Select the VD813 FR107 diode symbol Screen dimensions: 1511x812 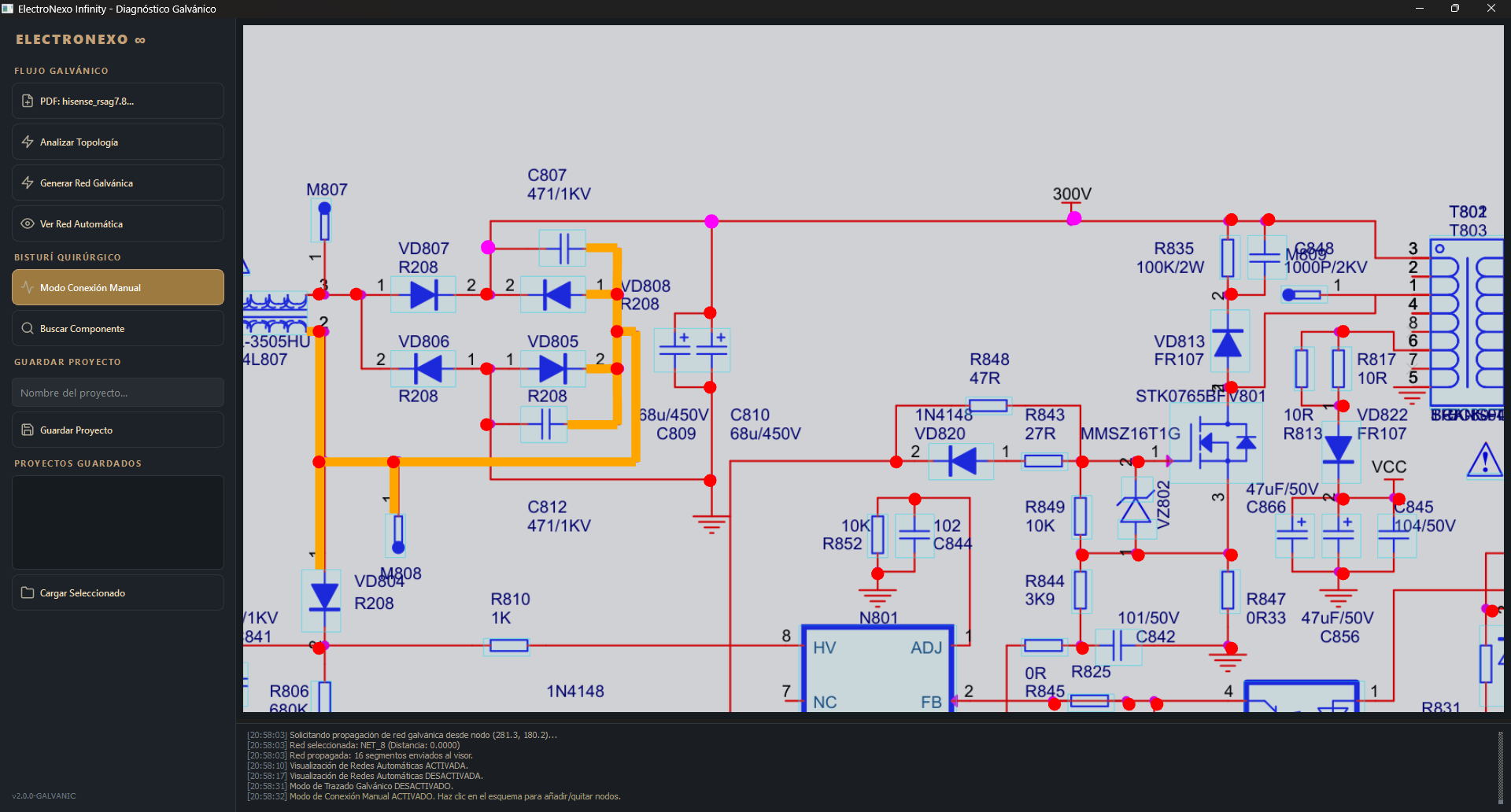(1228, 341)
